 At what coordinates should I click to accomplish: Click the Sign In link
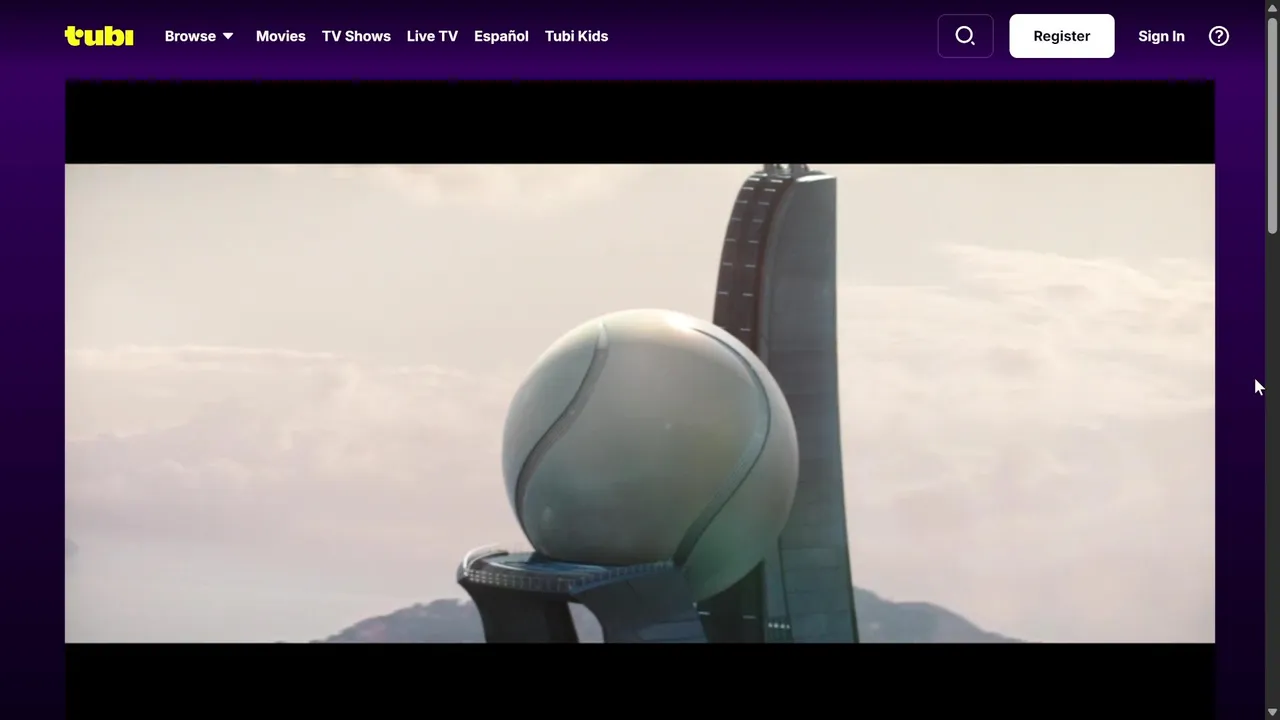pos(1161,36)
